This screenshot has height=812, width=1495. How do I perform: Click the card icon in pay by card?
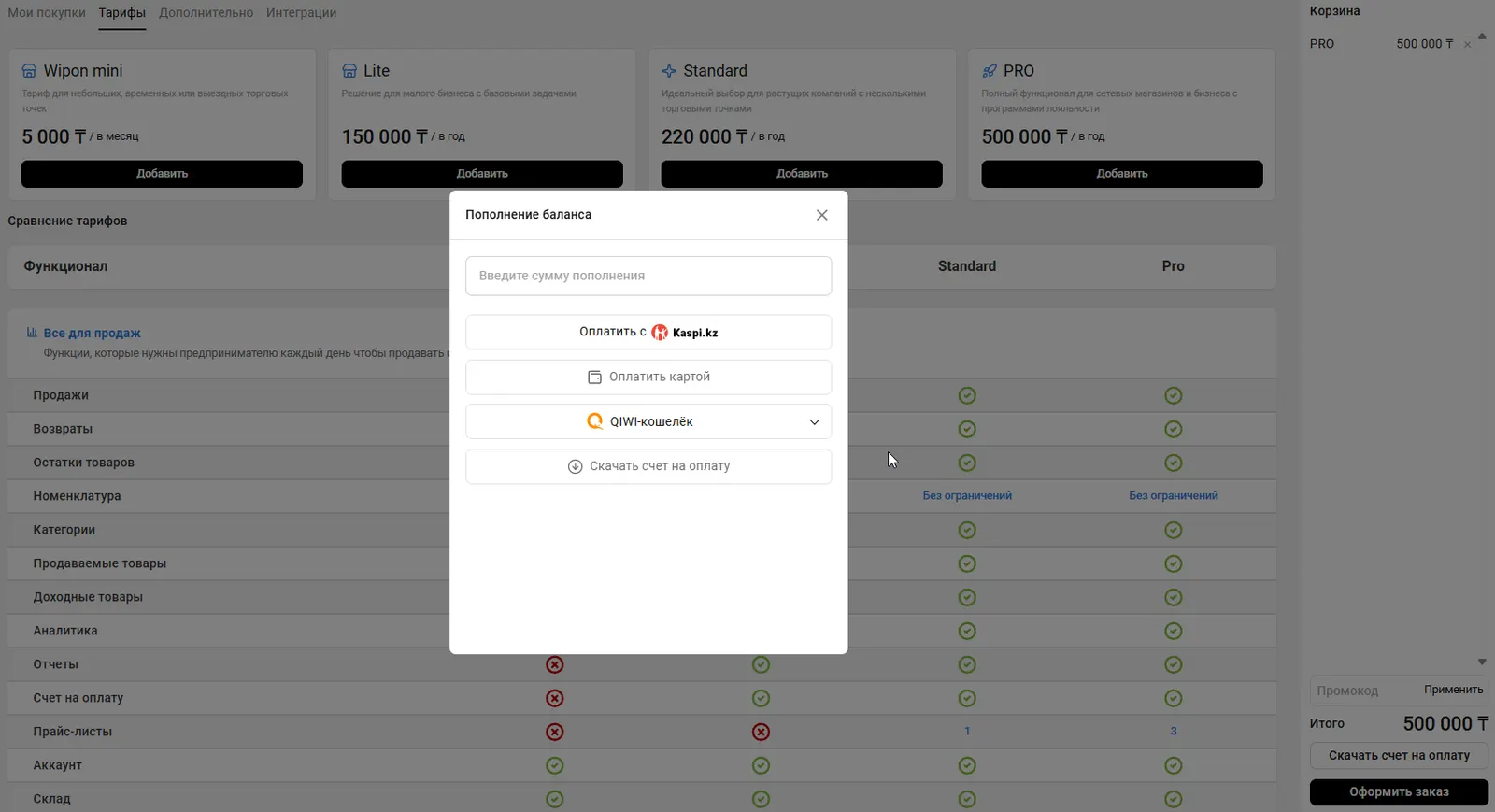click(x=594, y=378)
